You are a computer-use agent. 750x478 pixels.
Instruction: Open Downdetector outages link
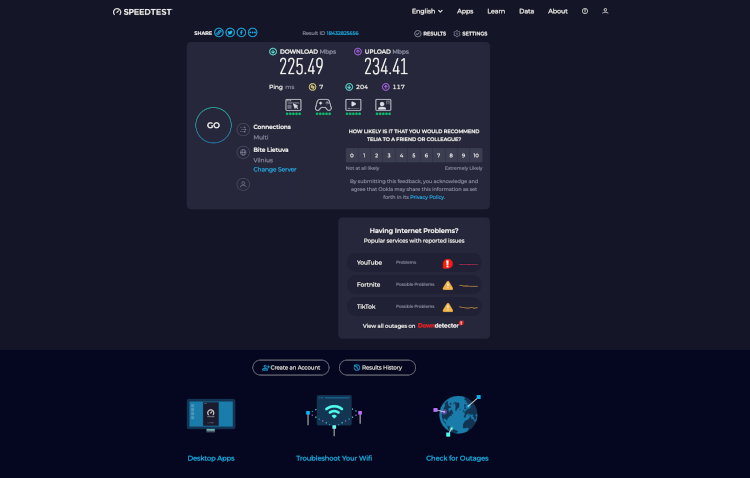coord(440,325)
